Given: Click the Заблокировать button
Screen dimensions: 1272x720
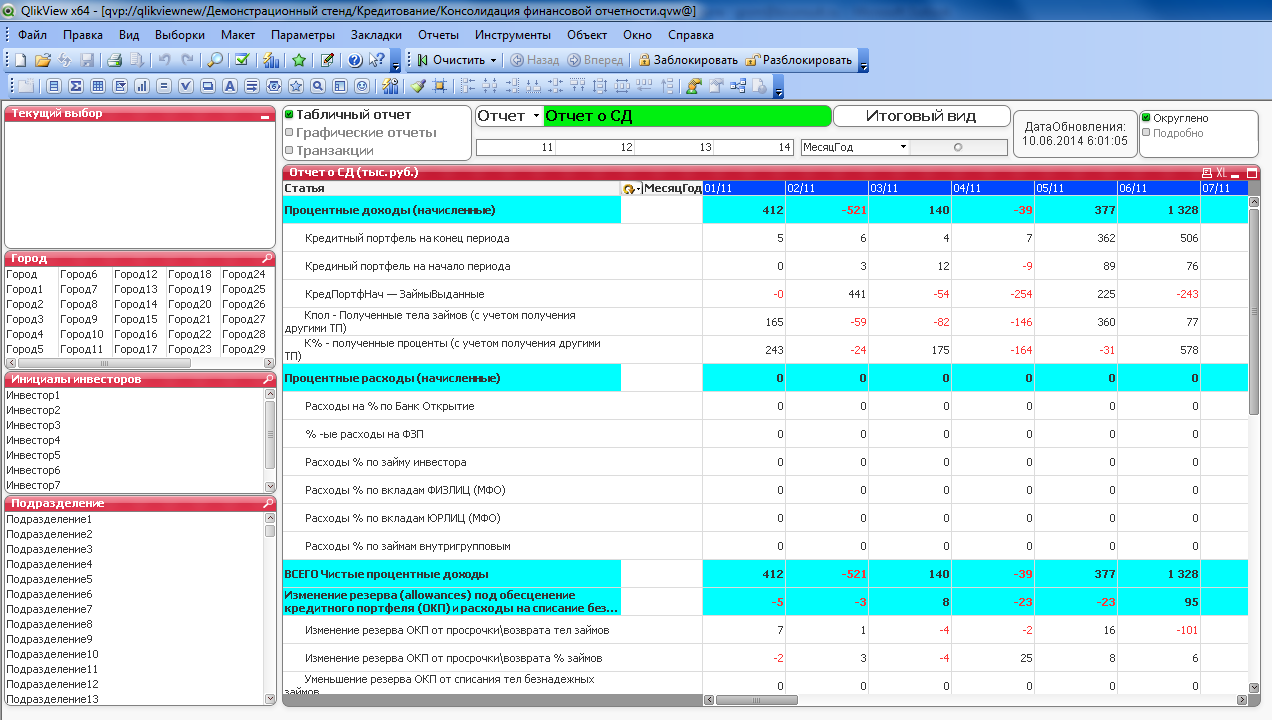Looking at the screenshot, I should 688,60.
